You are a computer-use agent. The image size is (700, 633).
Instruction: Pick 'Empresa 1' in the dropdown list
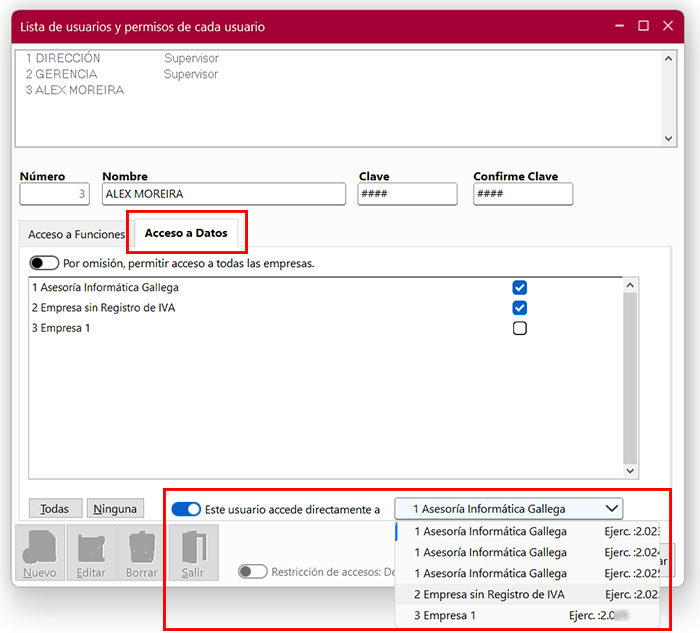tap(445, 616)
